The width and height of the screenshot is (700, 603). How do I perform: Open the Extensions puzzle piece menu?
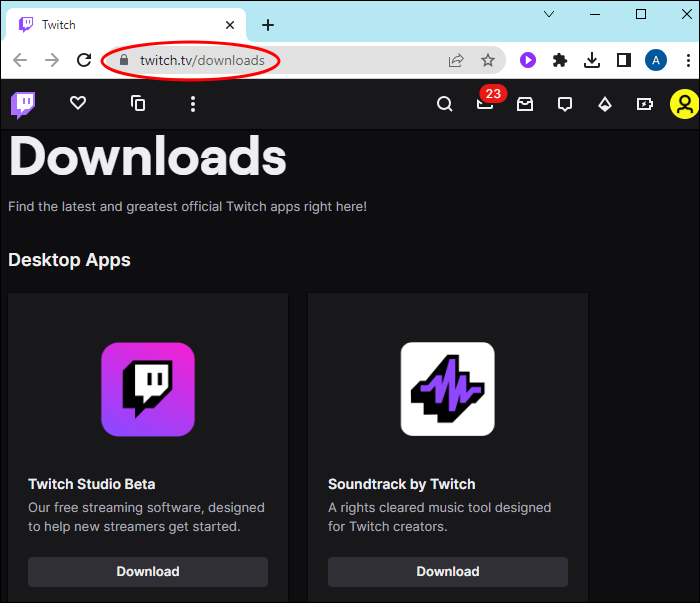(560, 60)
